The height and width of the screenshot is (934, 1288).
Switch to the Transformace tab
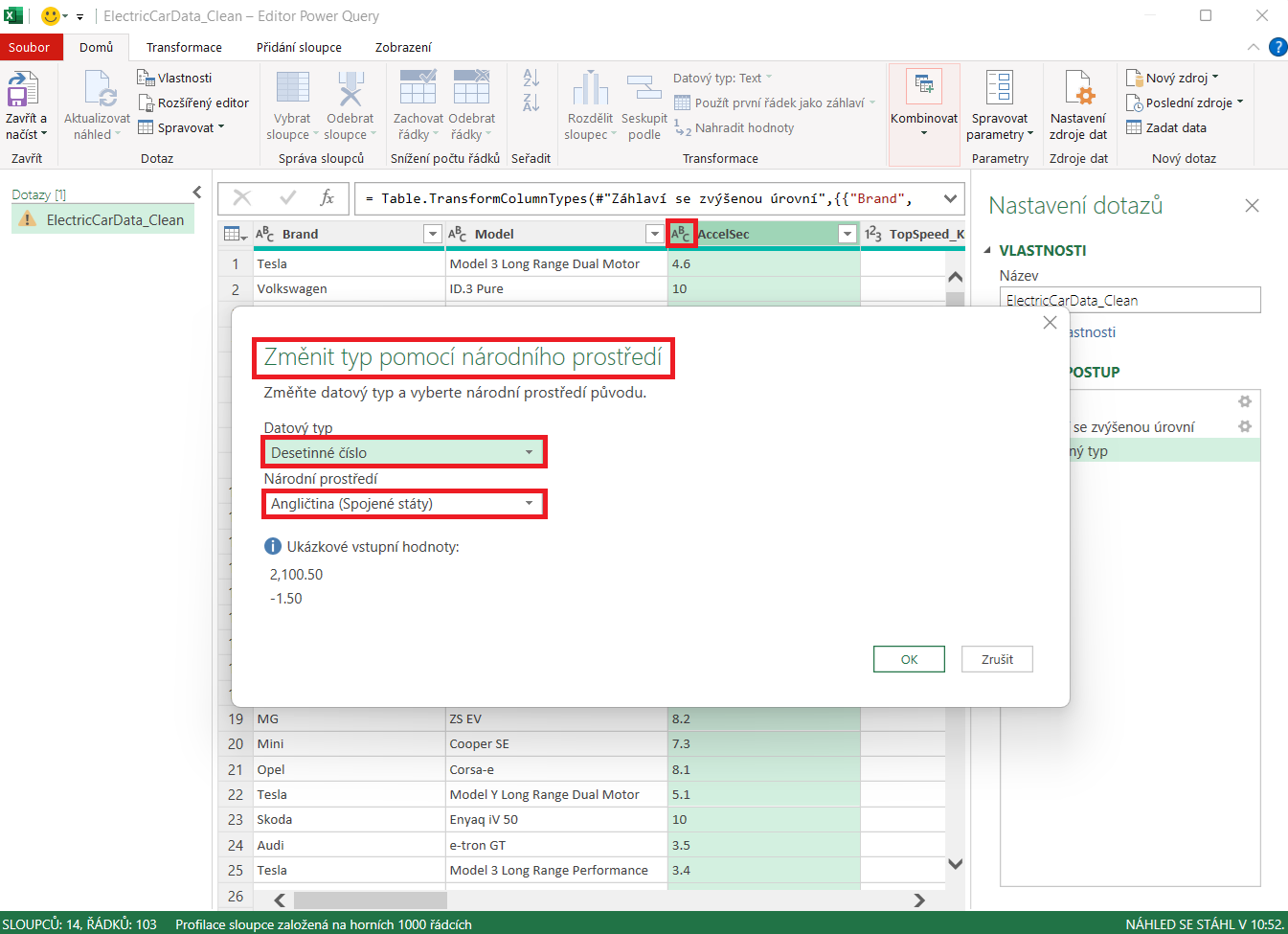[x=184, y=47]
